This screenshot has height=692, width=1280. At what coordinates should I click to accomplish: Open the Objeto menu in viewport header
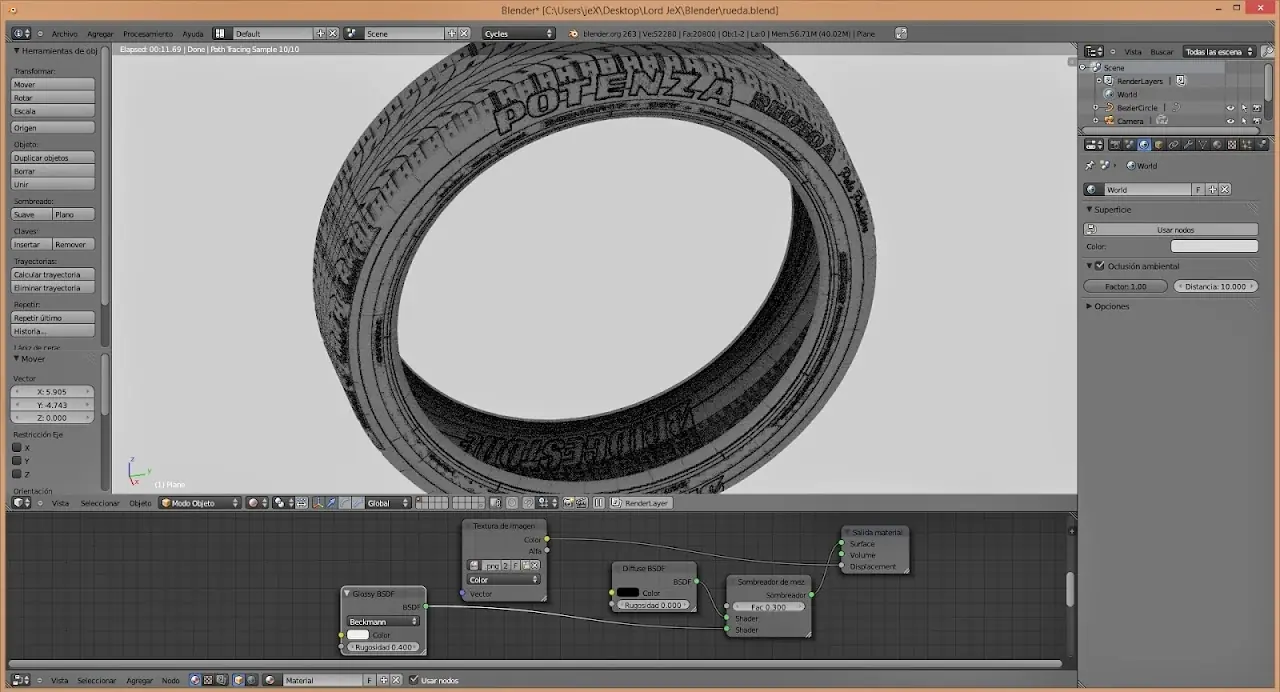pos(140,503)
